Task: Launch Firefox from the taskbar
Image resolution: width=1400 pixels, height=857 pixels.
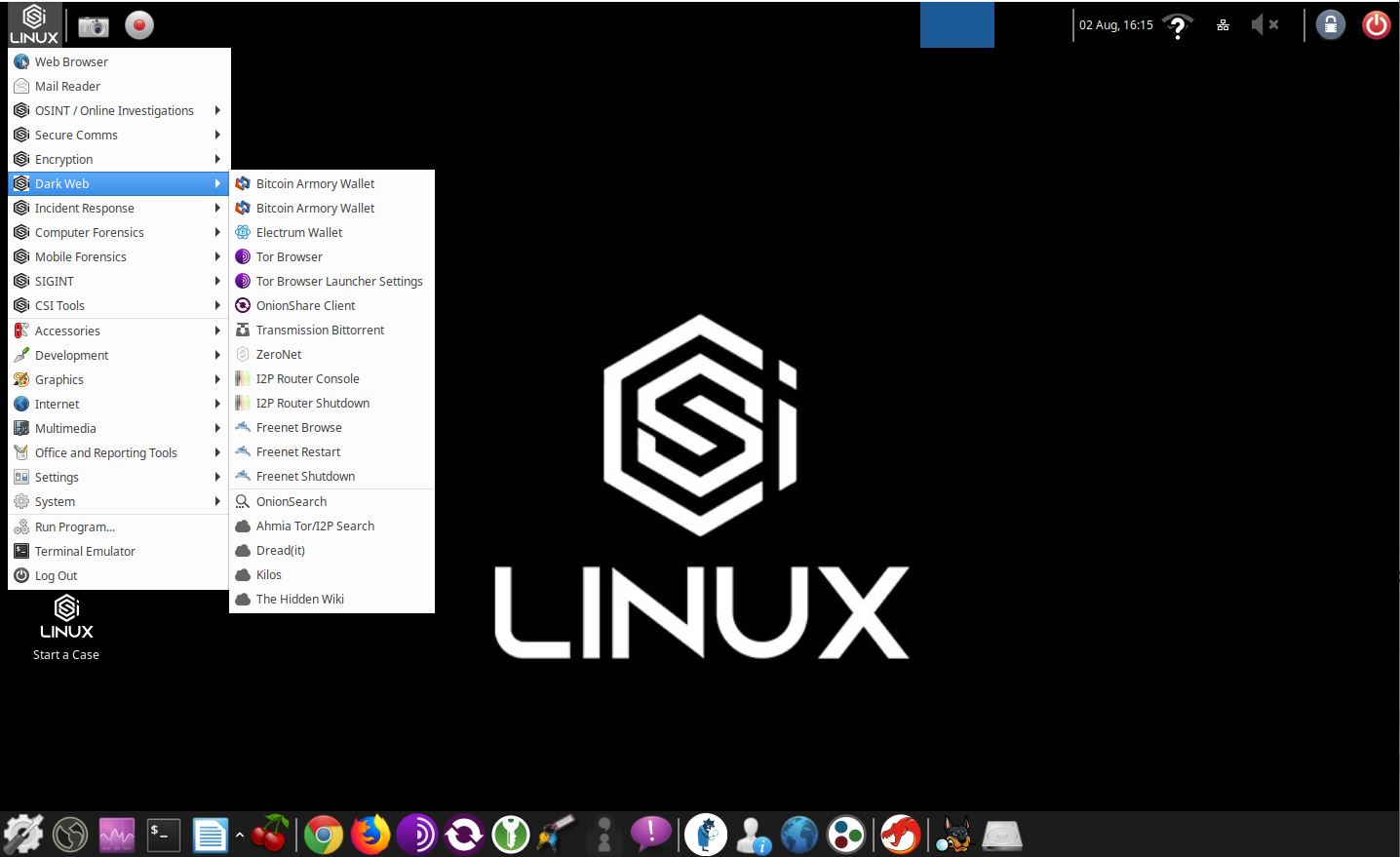Action: pyautogui.click(x=370, y=835)
